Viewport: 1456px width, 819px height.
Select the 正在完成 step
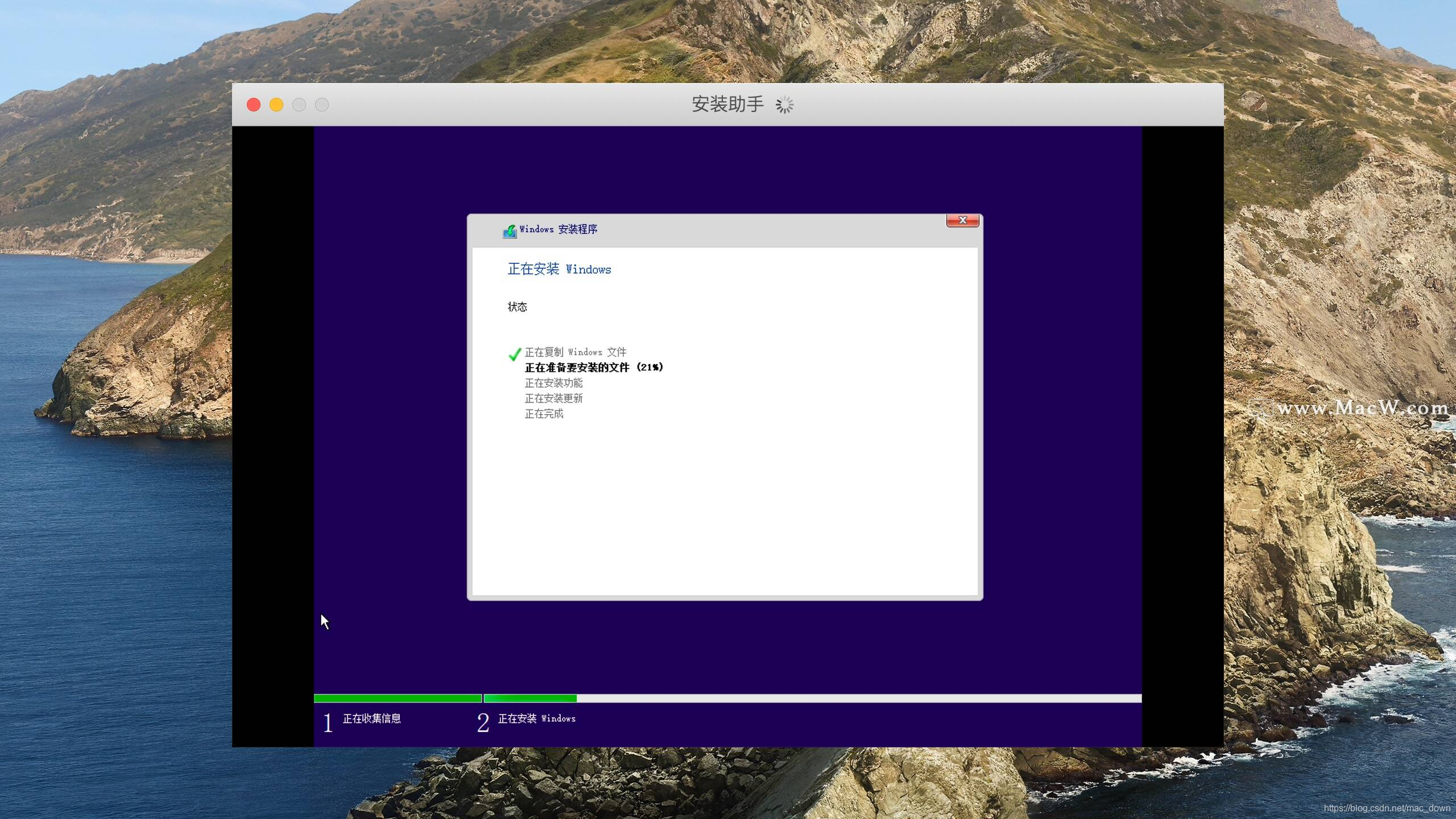pos(544,413)
